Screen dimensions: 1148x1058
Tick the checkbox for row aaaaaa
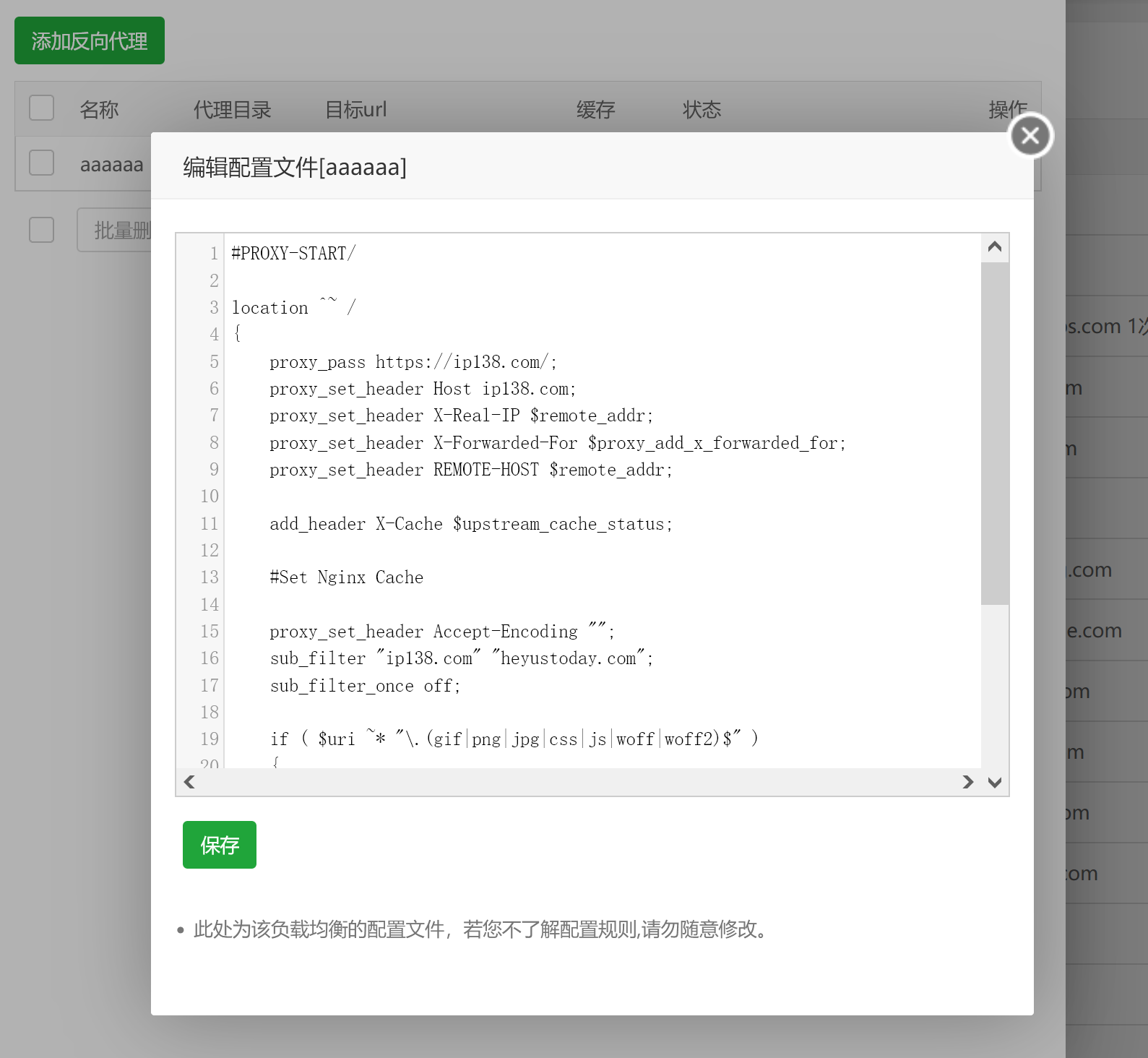(x=42, y=163)
